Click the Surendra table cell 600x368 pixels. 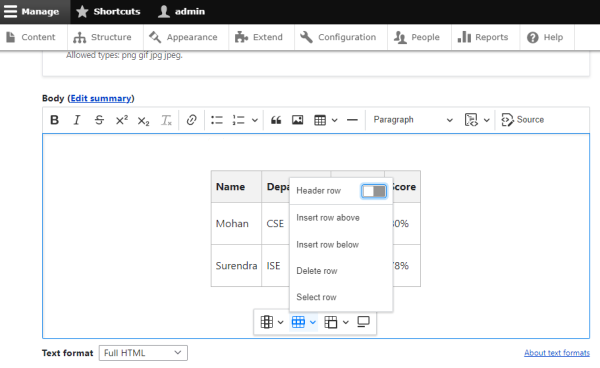pyautogui.click(x=236, y=265)
